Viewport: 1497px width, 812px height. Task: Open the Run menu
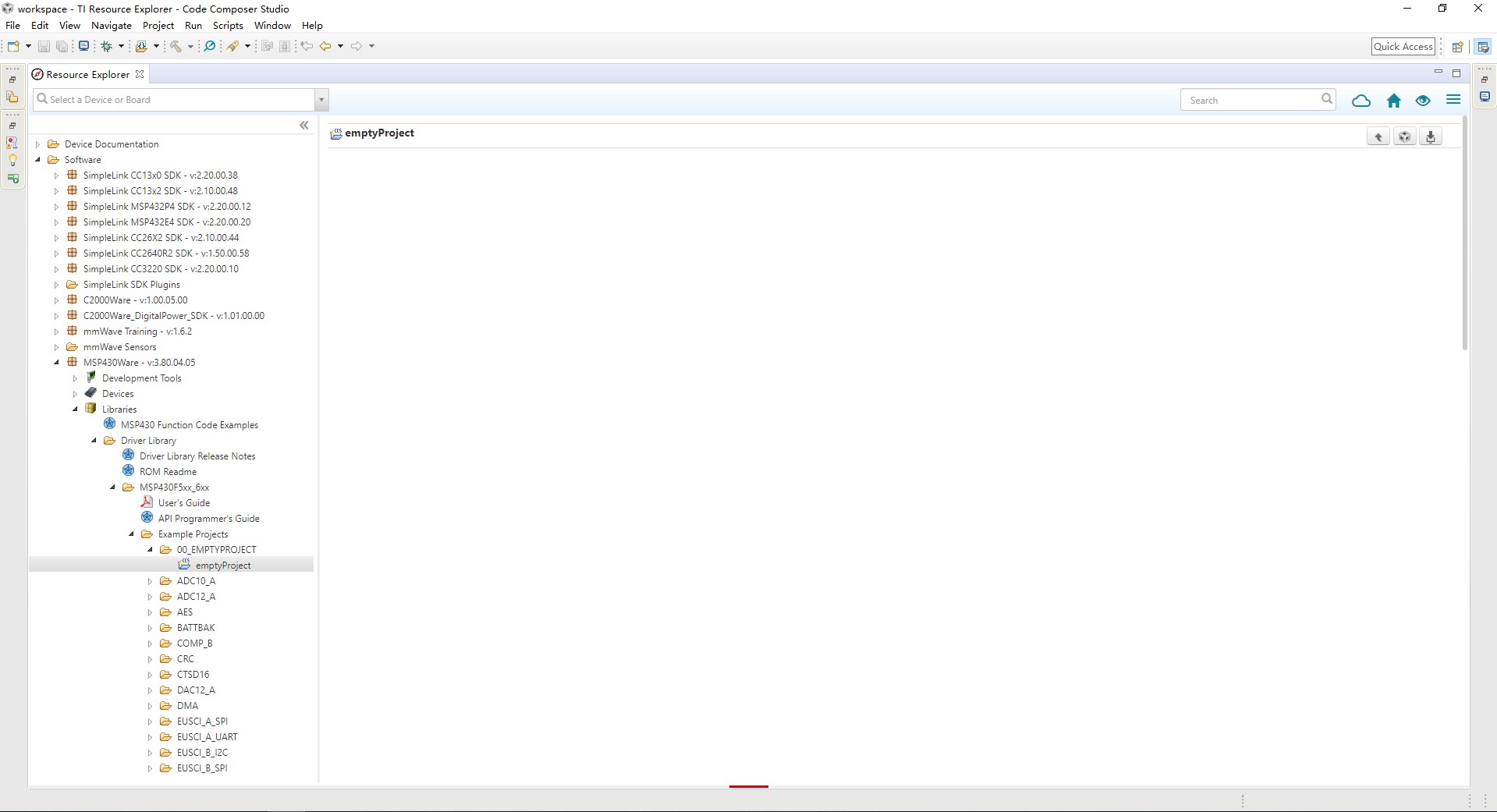click(193, 26)
